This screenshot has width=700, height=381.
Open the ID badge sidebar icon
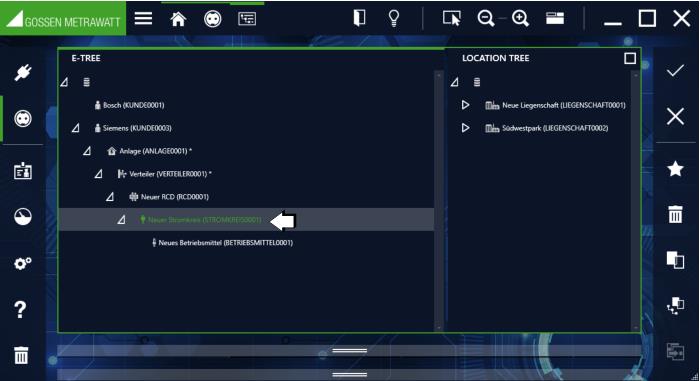click(22, 172)
